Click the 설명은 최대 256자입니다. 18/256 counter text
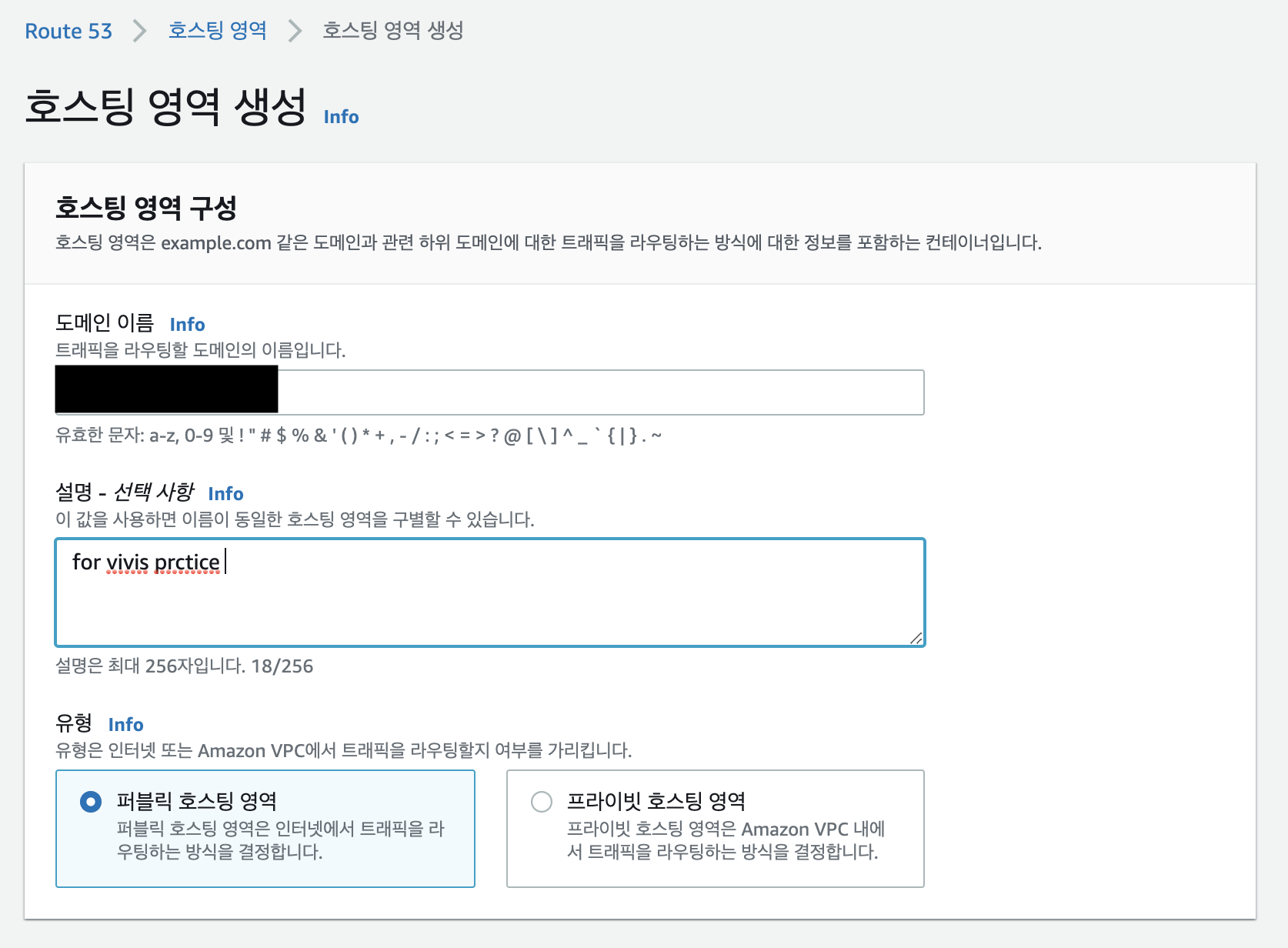 185,666
